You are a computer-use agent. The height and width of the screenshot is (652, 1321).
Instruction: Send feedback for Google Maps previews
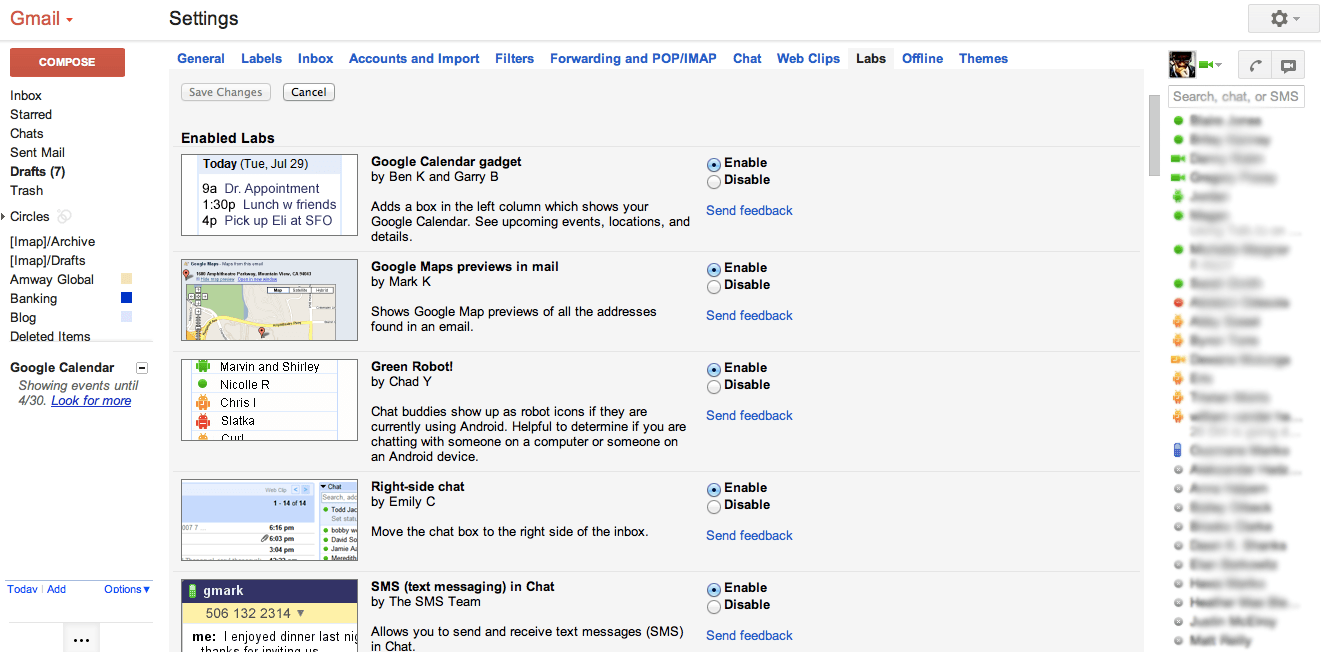(x=749, y=315)
